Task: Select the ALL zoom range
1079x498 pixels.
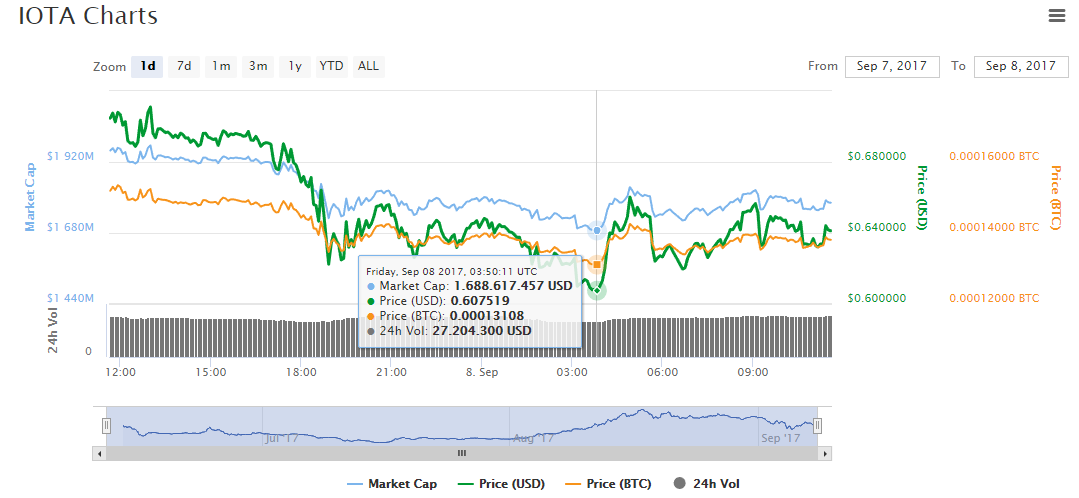Action: (368, 67)
